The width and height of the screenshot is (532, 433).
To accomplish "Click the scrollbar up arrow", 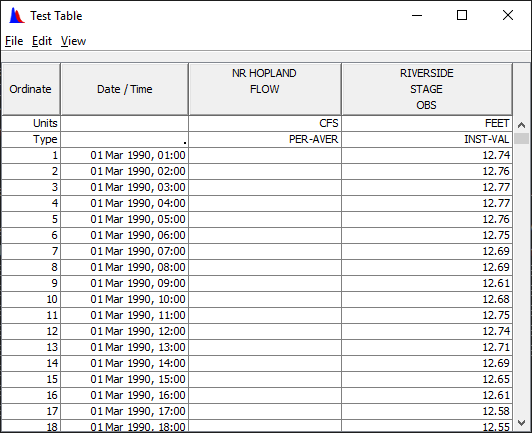I will point(521,125).
